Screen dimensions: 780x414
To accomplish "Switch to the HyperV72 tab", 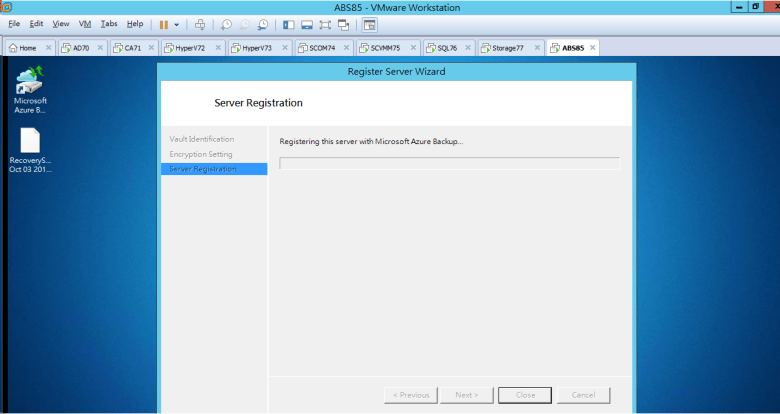I will tap(190, 48).
